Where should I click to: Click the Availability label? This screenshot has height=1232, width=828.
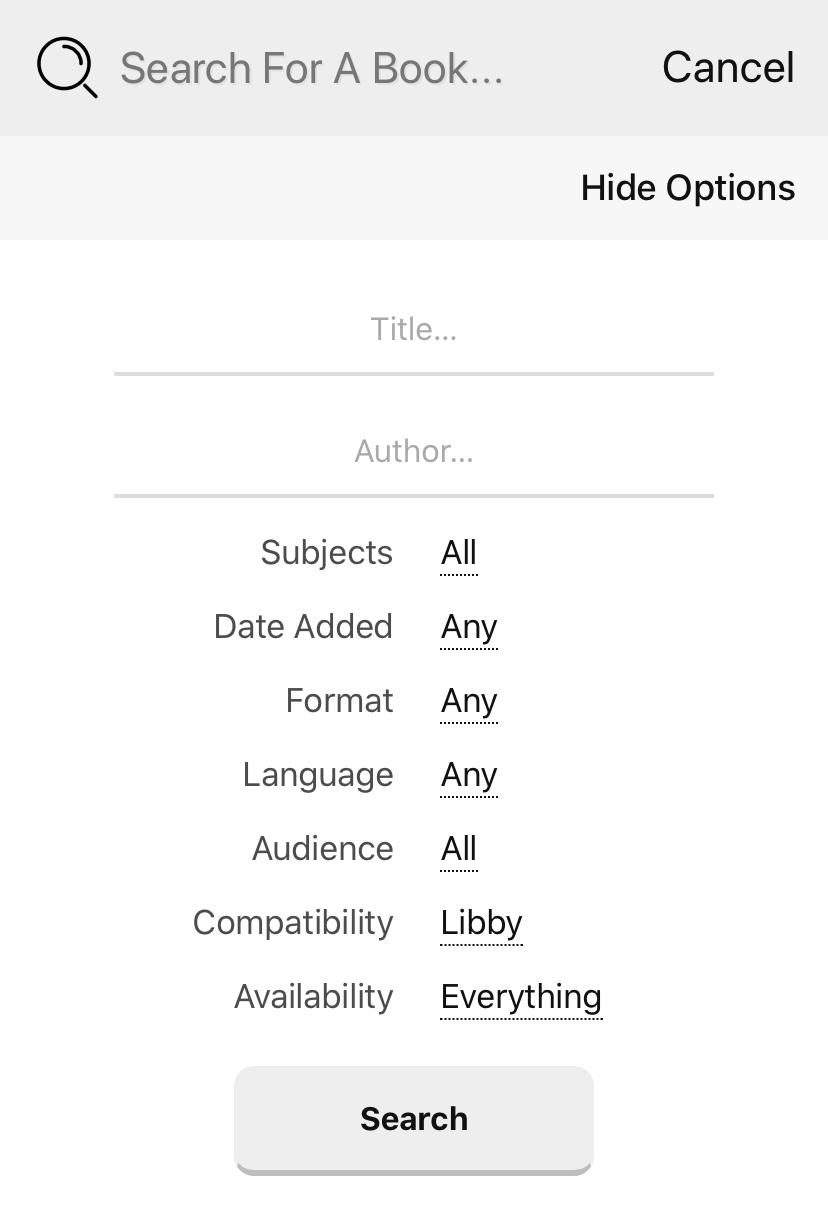pyautogui.click(x=314, y=997)
